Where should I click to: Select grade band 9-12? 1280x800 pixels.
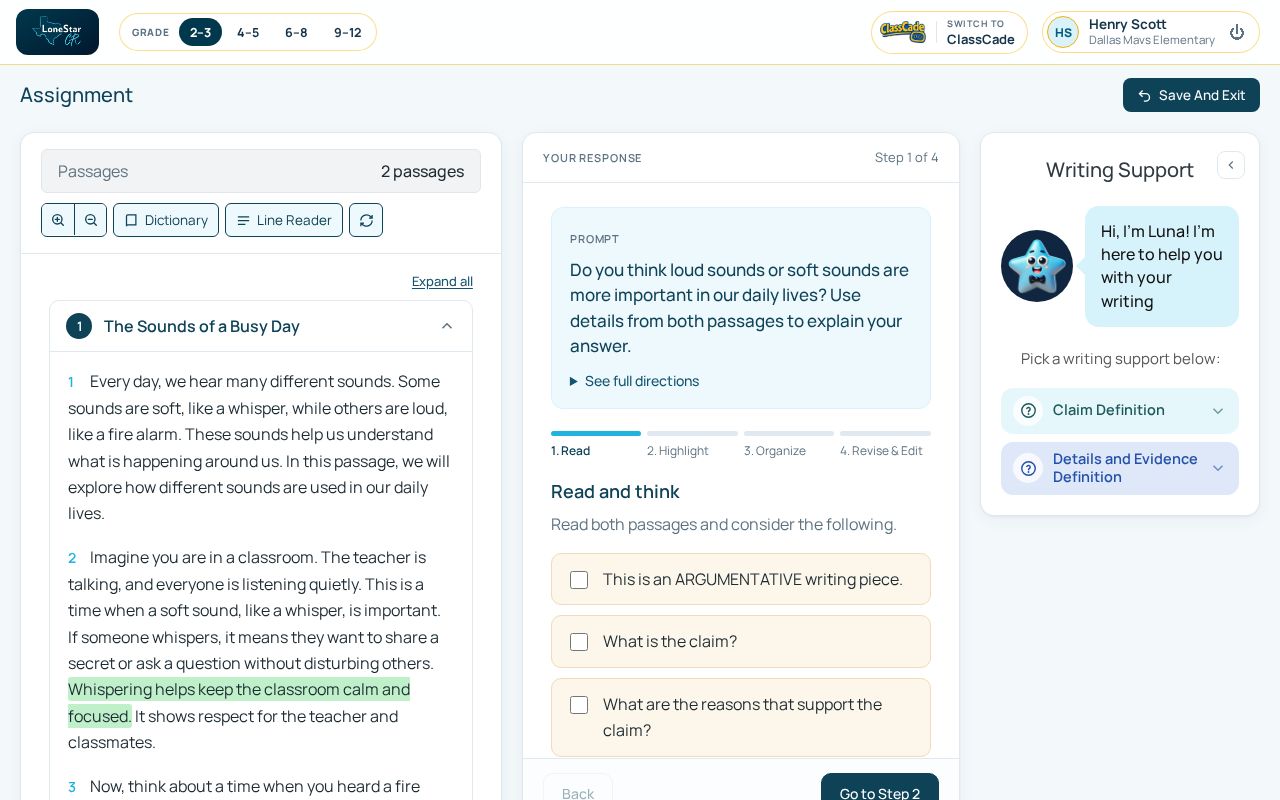(x=348, y=32)
